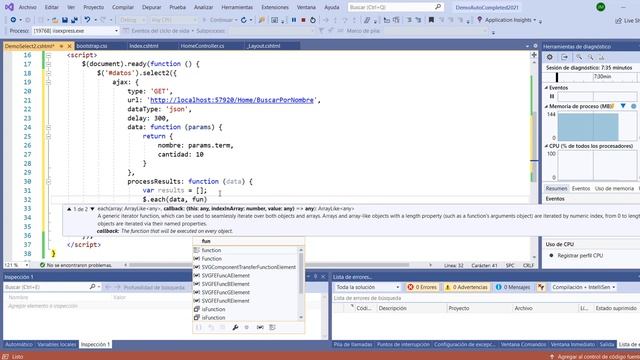Click the Continuar button

[220, 20]
